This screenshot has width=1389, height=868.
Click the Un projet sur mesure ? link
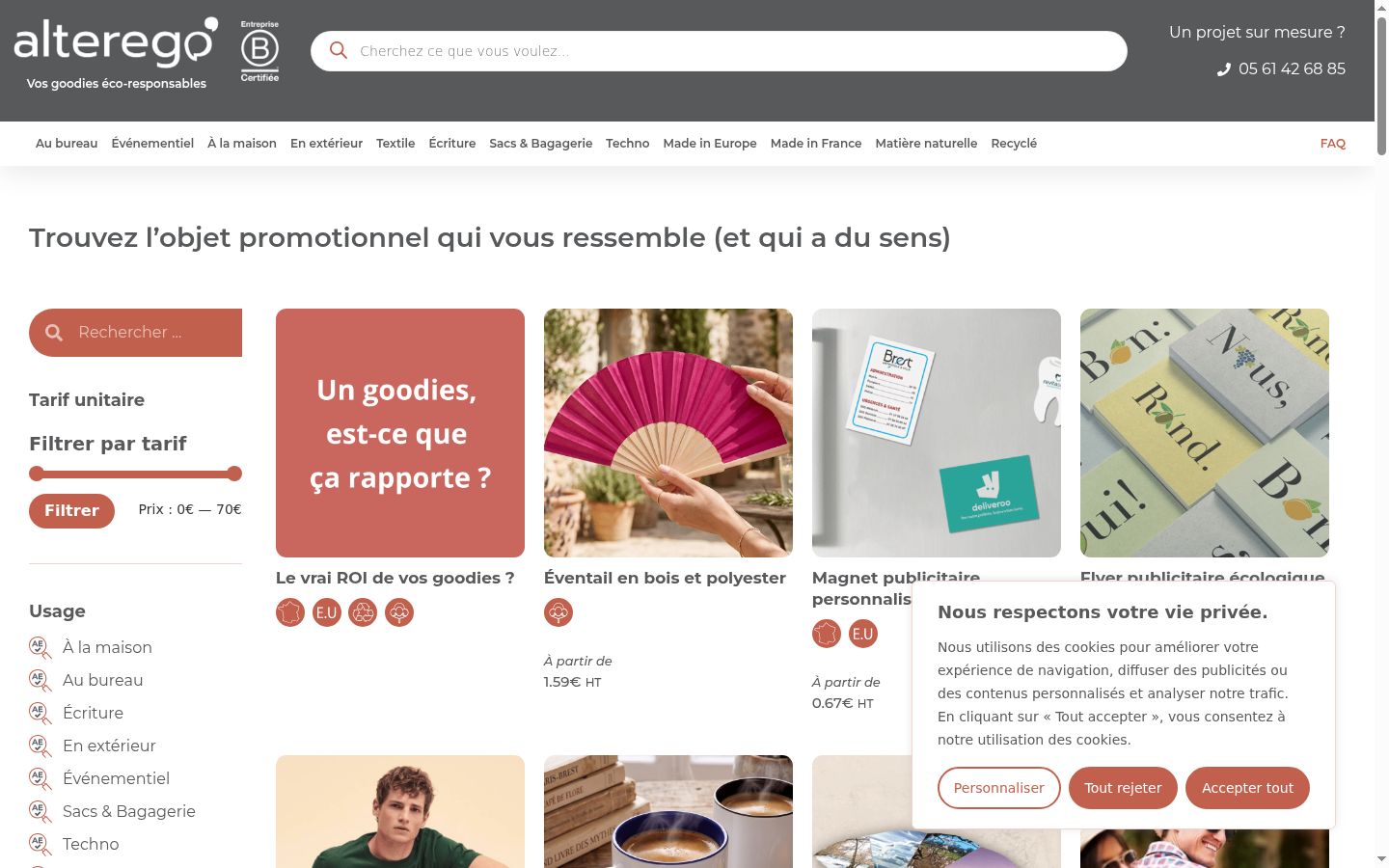click(1257, 33)
